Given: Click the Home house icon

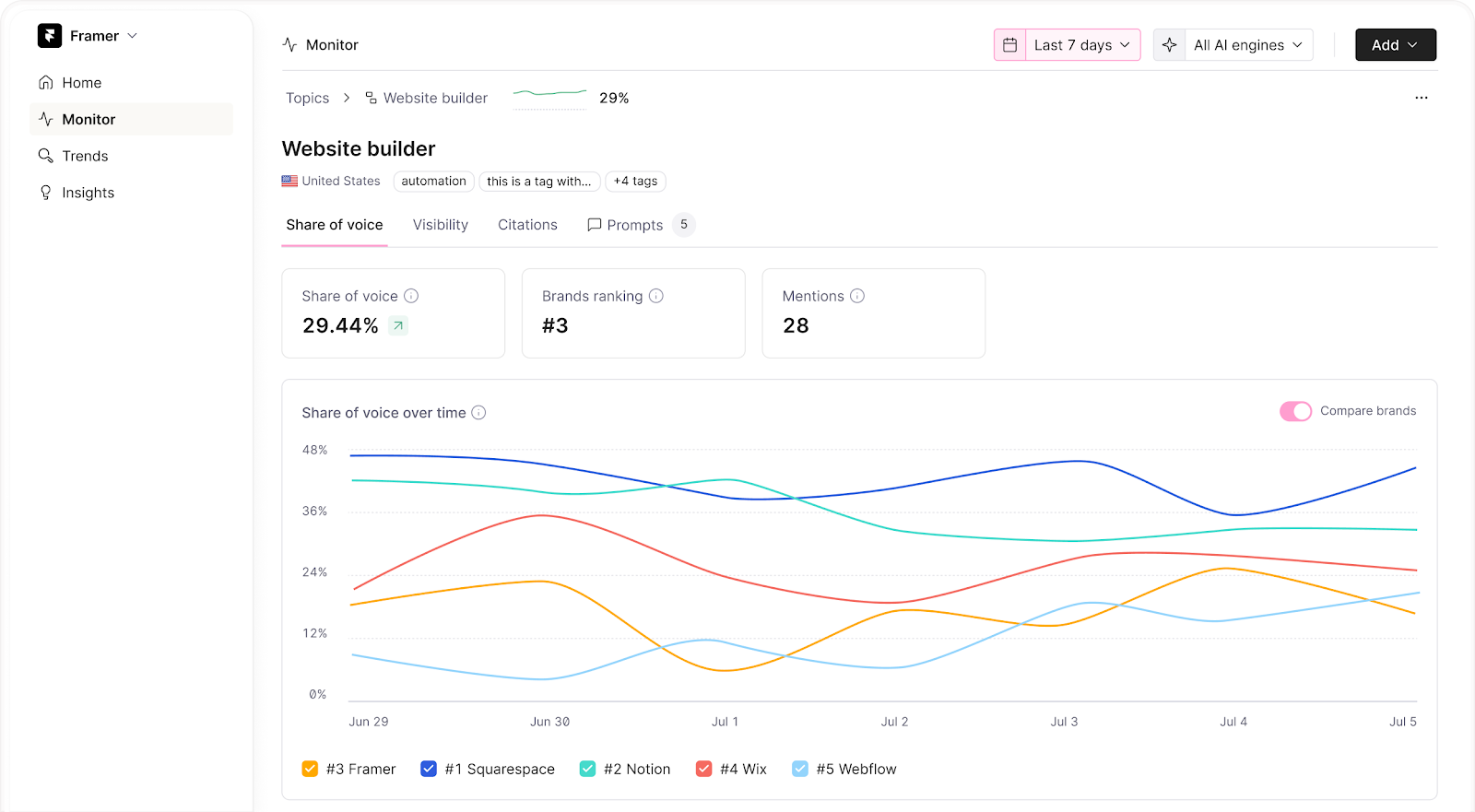Looking at the screenshot, I should pos(46,83).
